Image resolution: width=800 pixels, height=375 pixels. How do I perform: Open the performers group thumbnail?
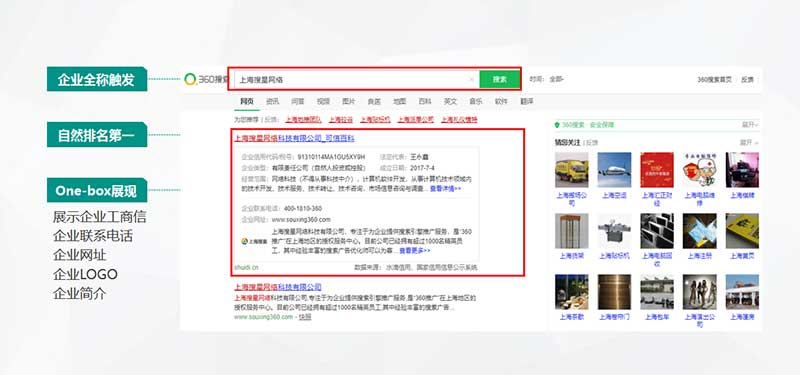point(699,292)
